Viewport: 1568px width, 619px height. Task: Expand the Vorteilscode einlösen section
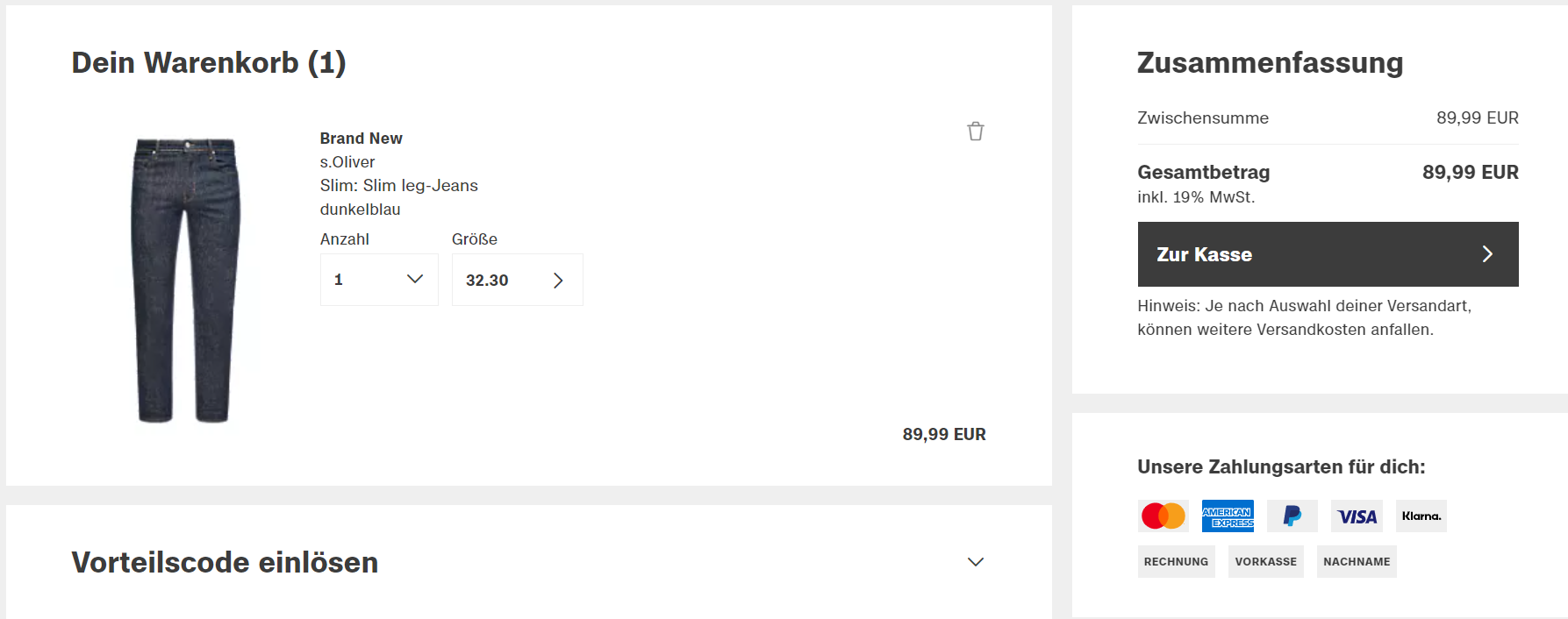pos(528,562)
